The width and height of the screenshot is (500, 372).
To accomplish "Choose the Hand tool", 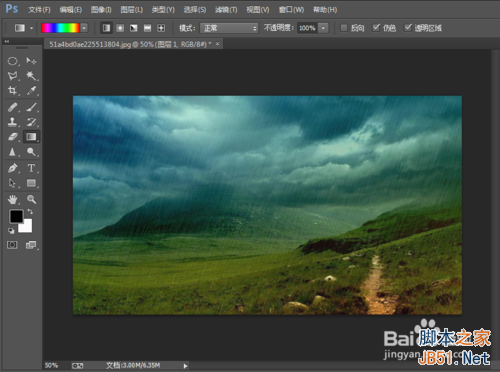I will coord(12,199).
